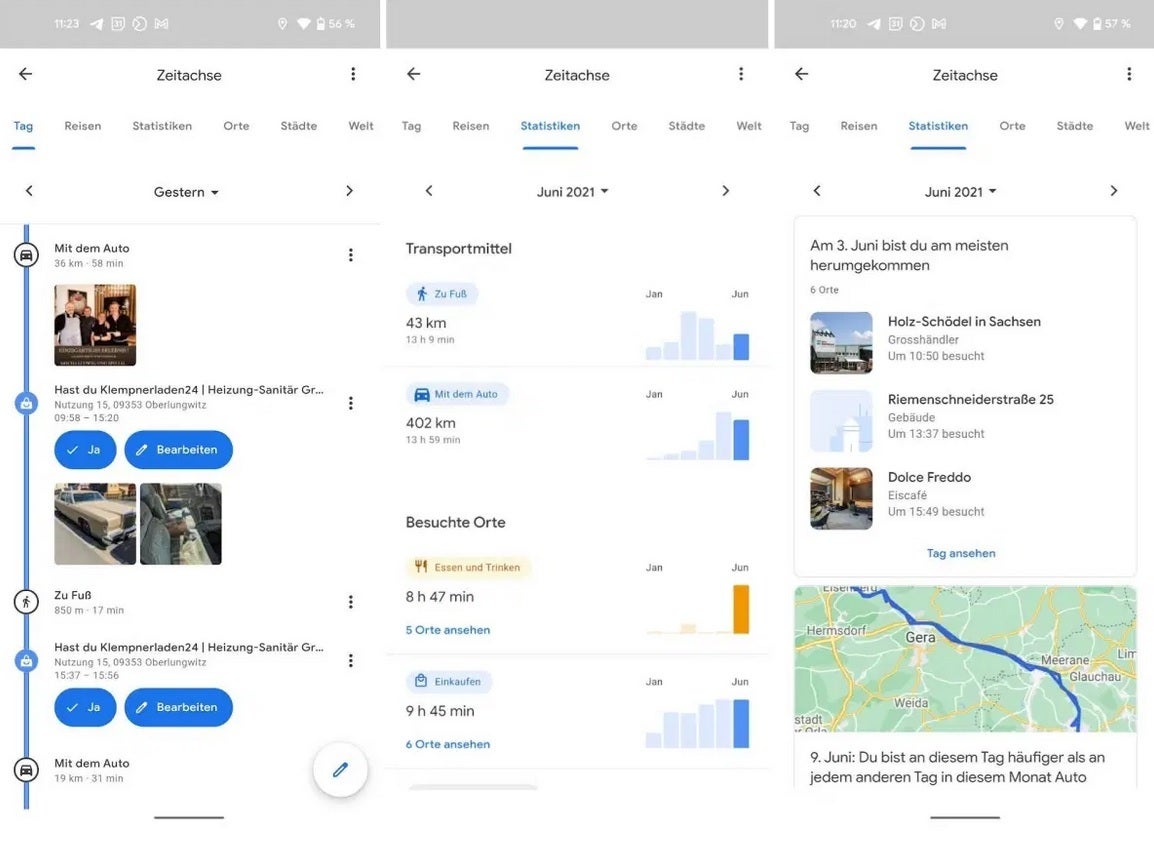
Task: Select the Welt tab in middle screen
Action: [748, 126]
